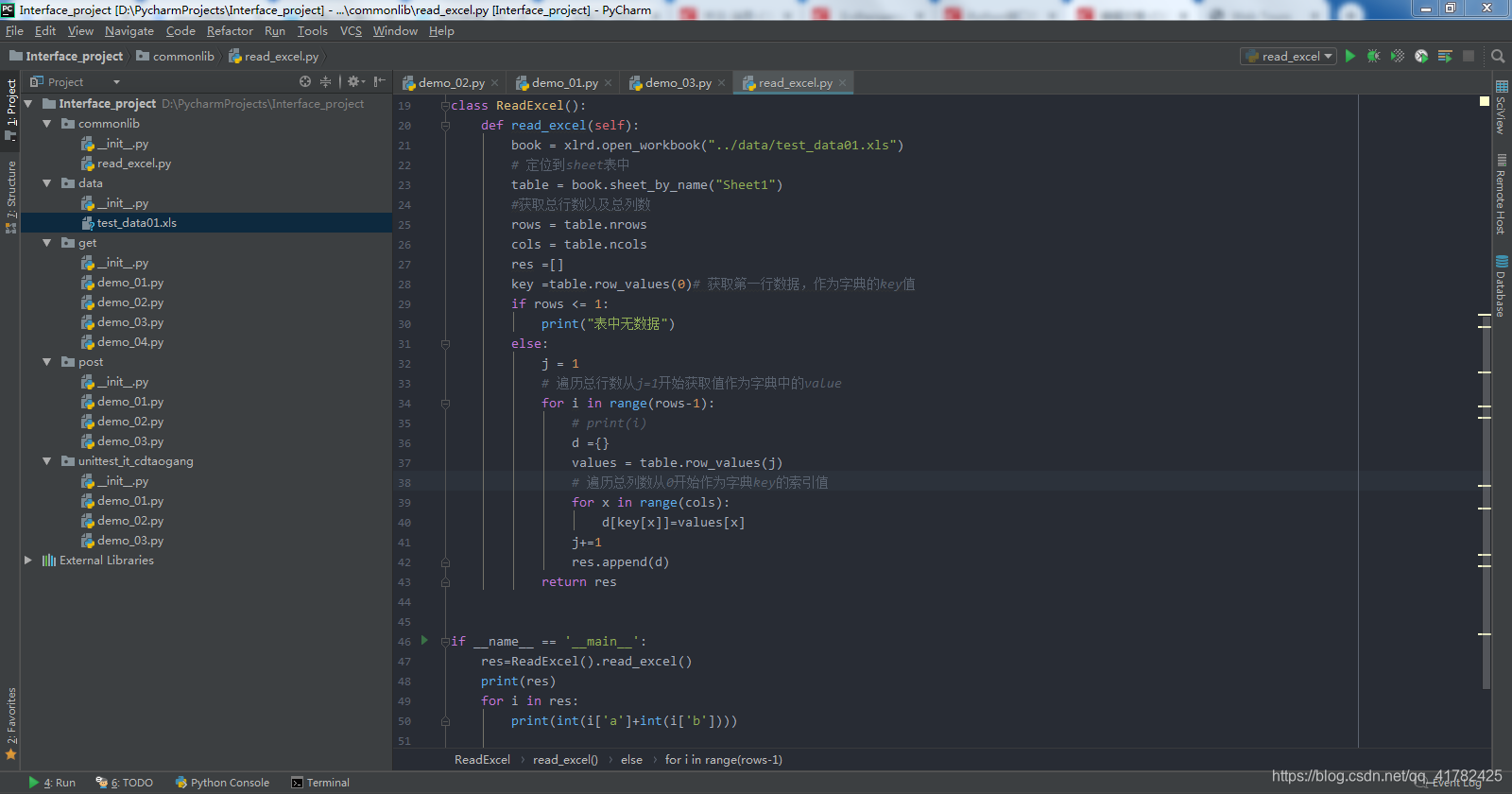Click Interface_project in navigation breadcrumb
The height and width of the screenshot is (794, 1512).
point(66,57)
